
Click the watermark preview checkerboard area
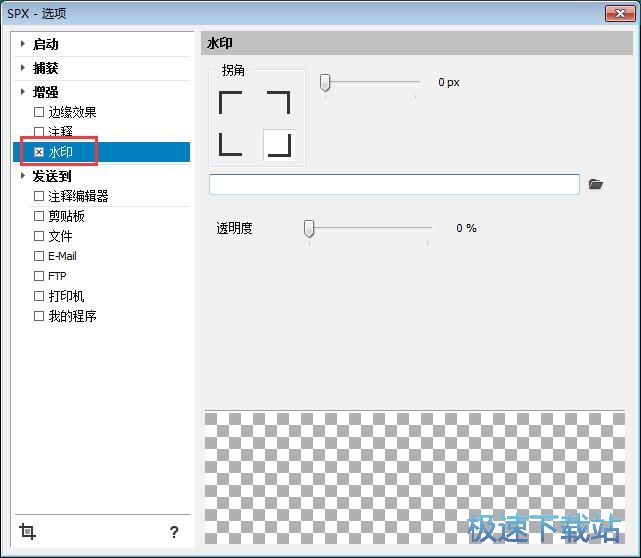(415, 478)
